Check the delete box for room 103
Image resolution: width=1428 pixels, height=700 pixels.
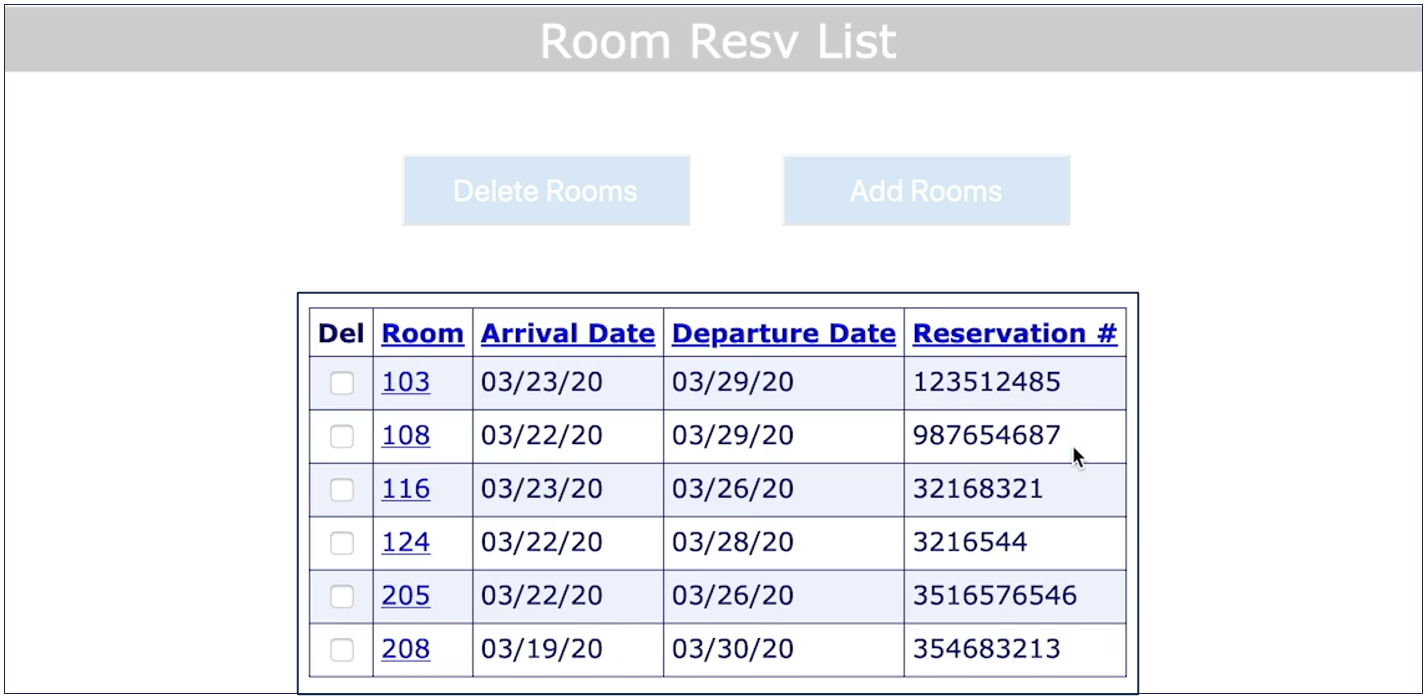[x=342, y=383]
